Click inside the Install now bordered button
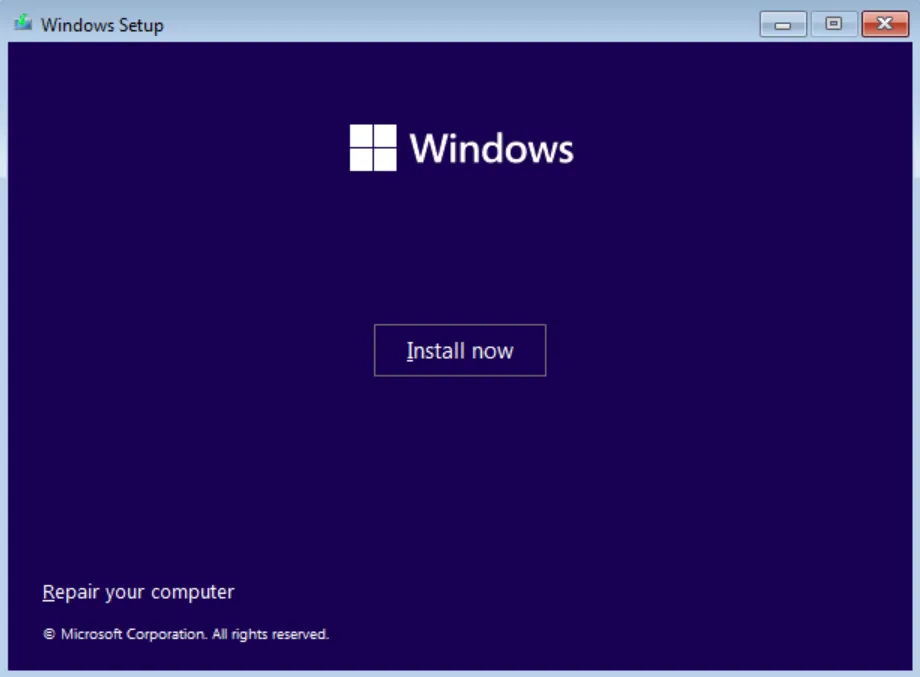Image resolution: width=920 pixels, height=677 pixels. [459, 350]
